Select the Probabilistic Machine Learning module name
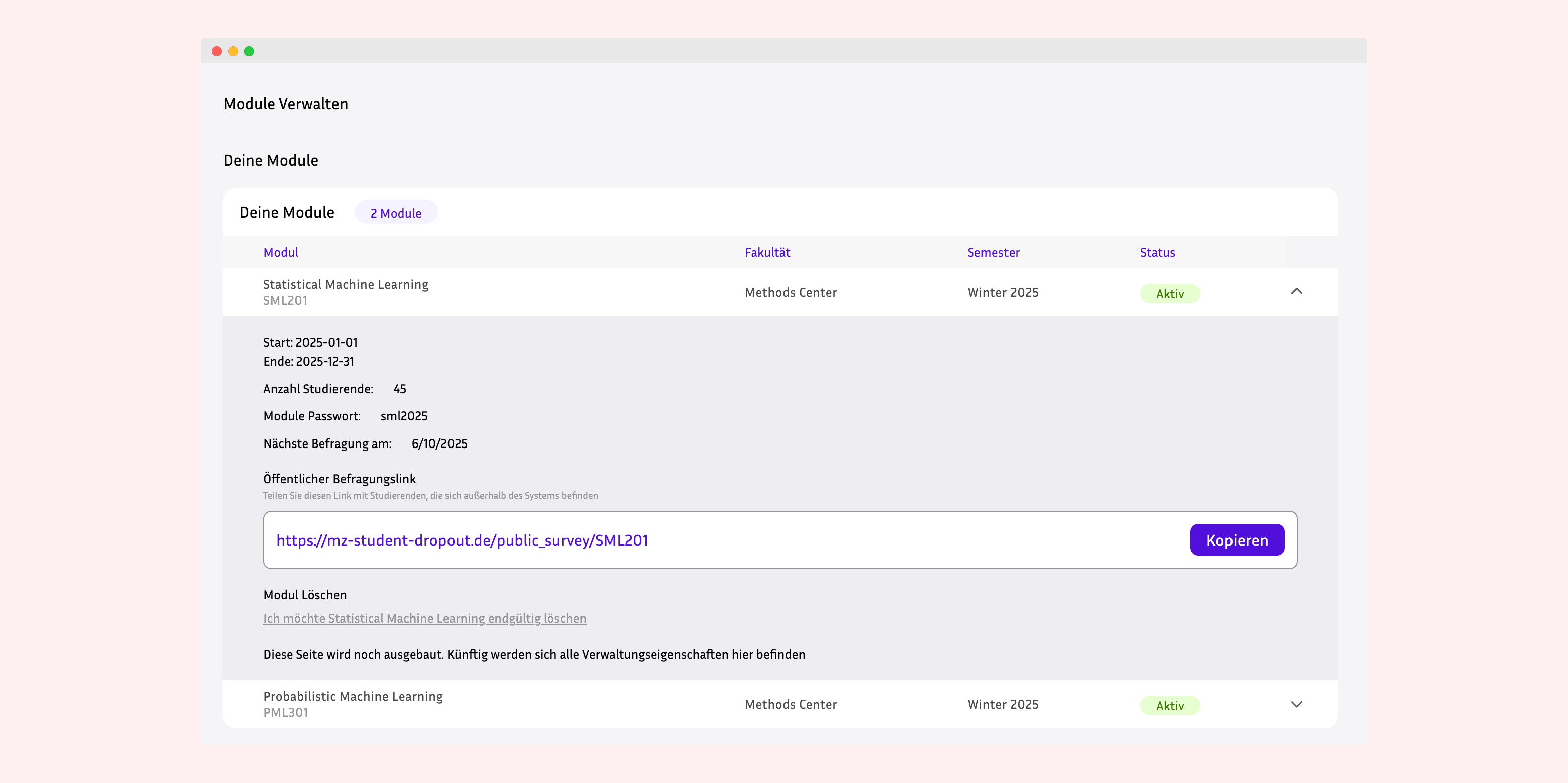Screen dimensions: 1568x783 click(353, 696)
